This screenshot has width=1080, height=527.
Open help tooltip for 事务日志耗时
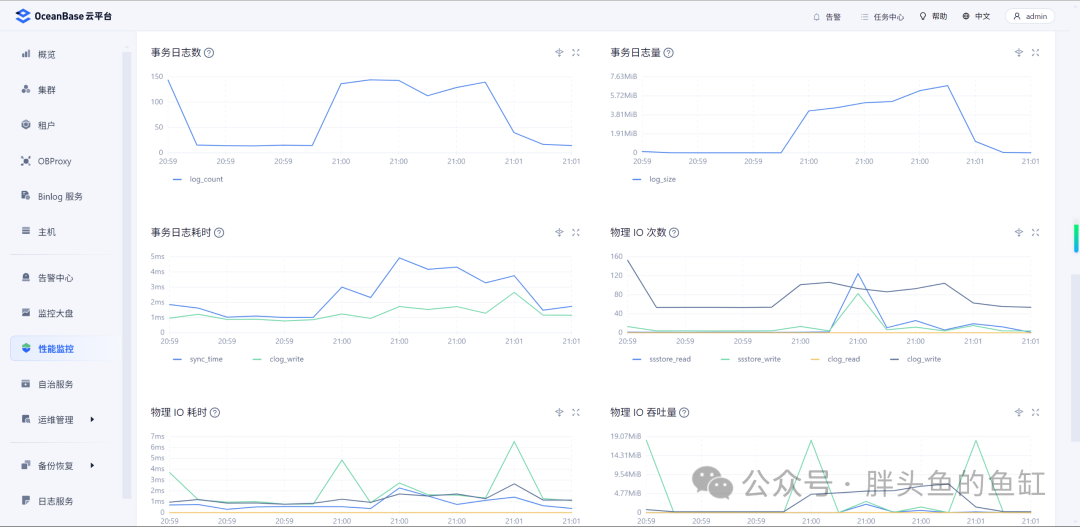219,233
